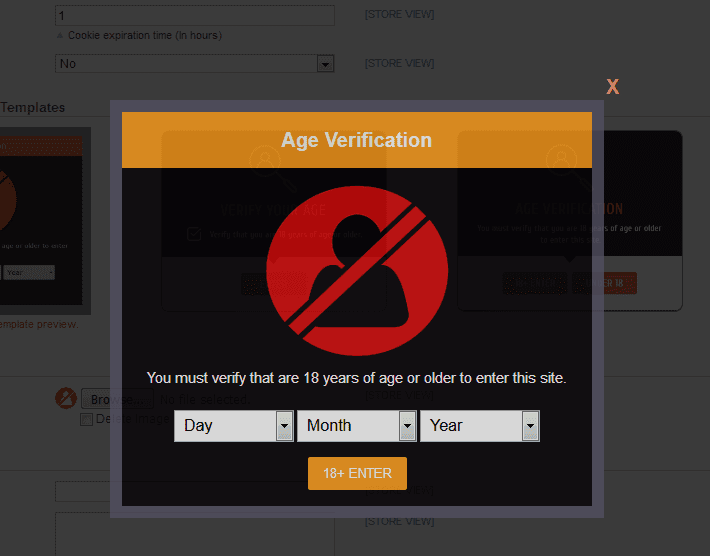Click the 18 years verification message text
The width and height of the screenshot is (710, 556).
pos(357,378)
